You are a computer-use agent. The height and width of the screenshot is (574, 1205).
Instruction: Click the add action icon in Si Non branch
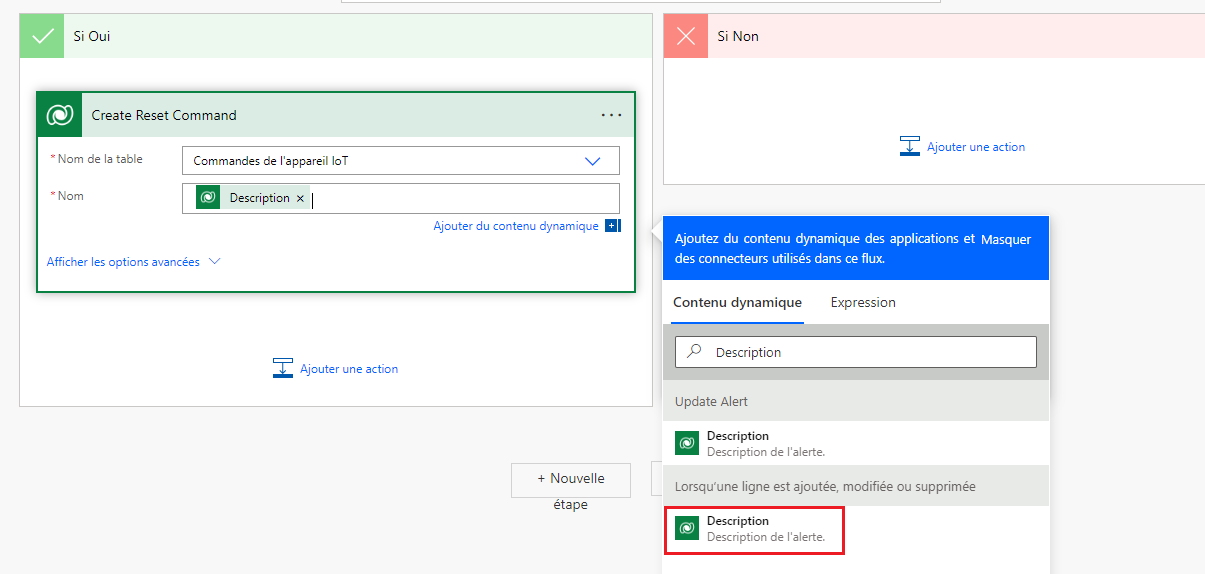coord(909,146)
